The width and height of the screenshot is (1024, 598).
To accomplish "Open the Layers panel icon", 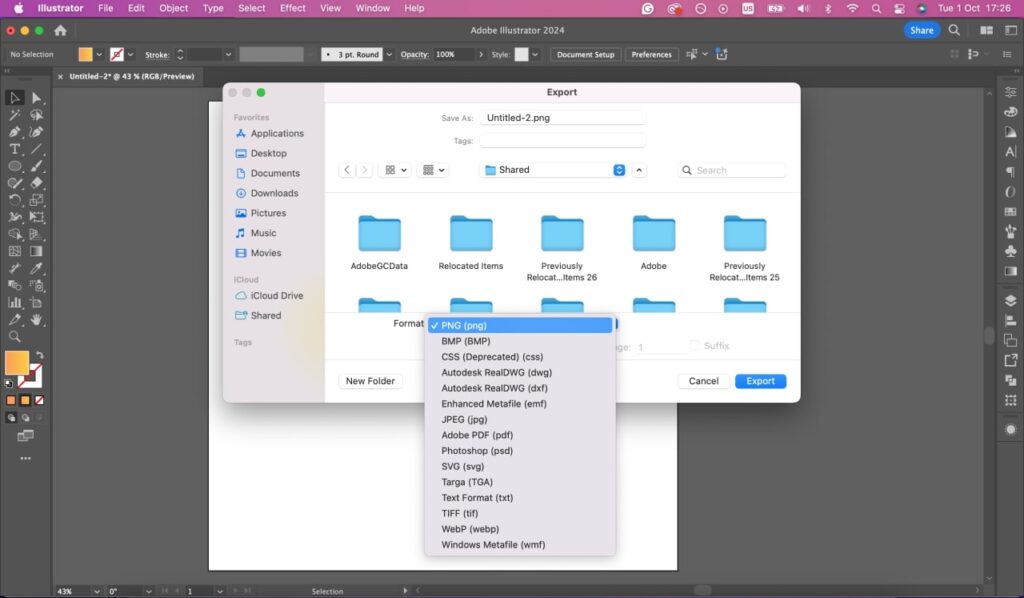I will 1010,300.
